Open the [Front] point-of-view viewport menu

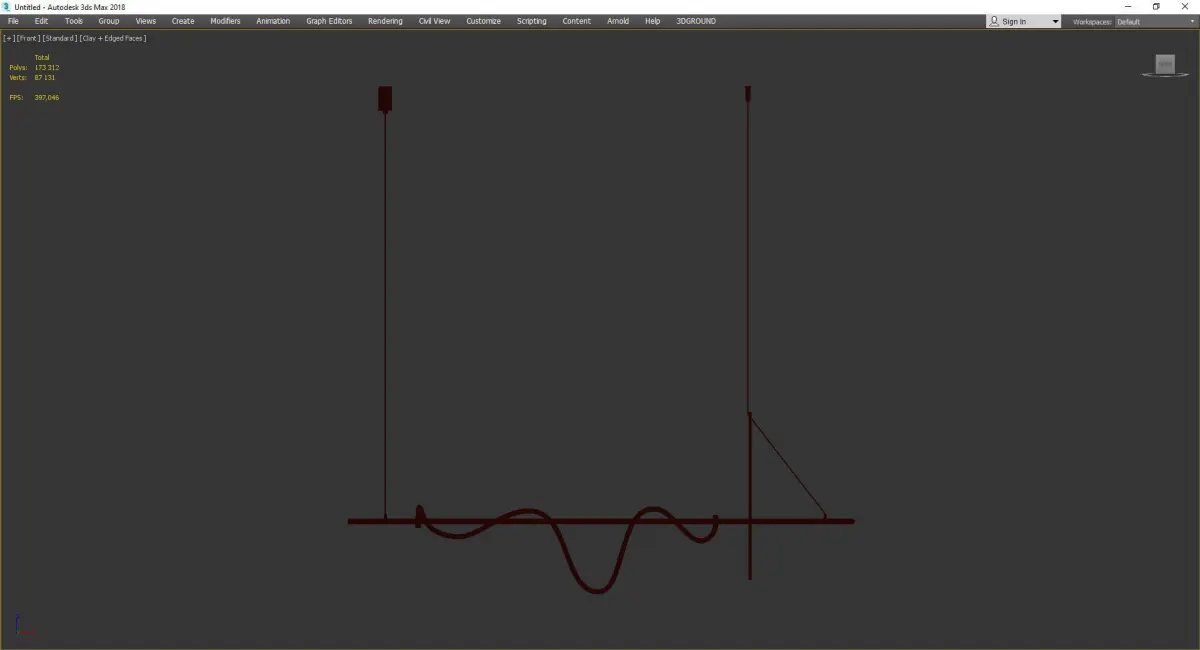point(27,38)
